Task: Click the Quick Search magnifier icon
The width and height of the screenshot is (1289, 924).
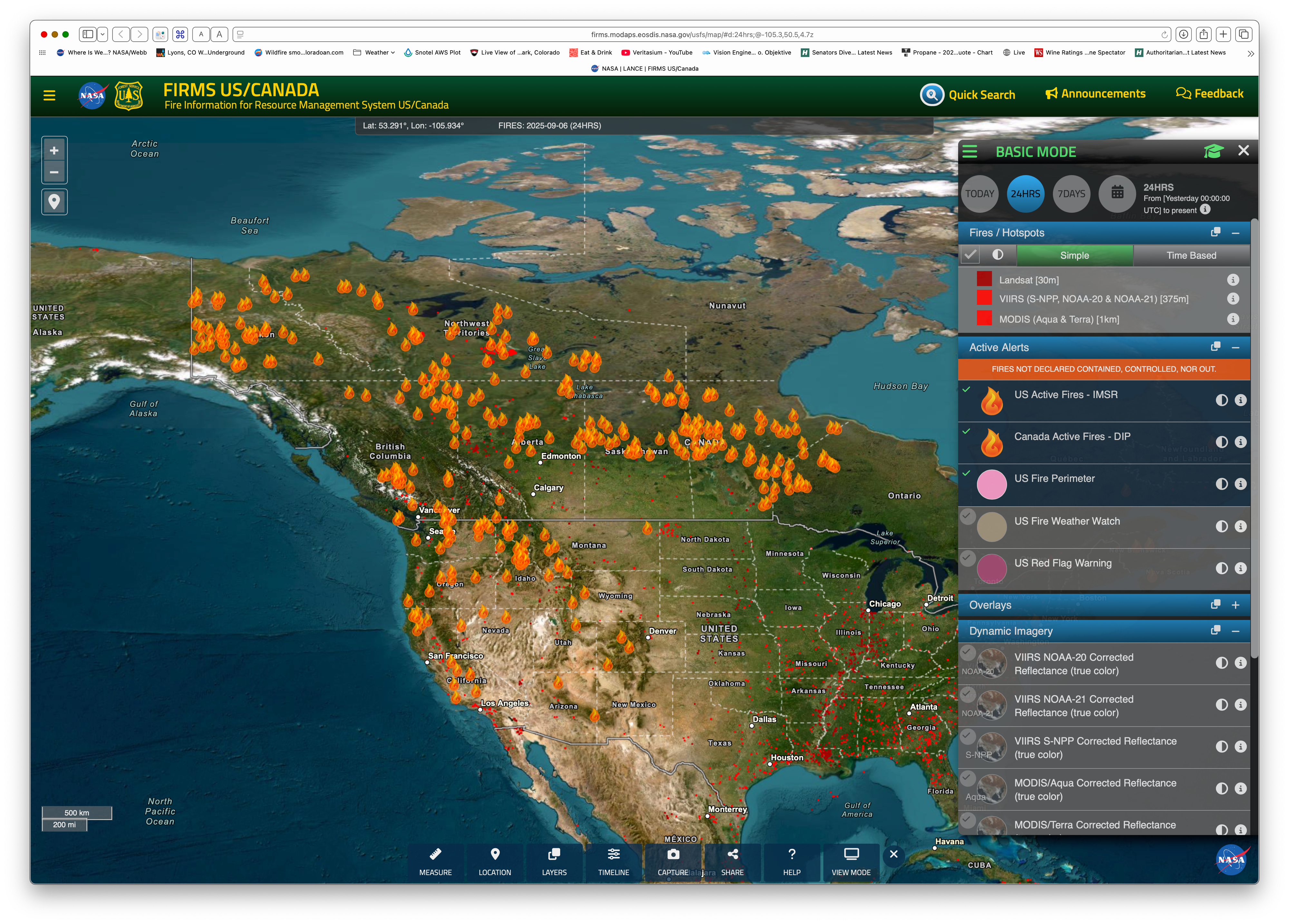Action: click(932, 94)
